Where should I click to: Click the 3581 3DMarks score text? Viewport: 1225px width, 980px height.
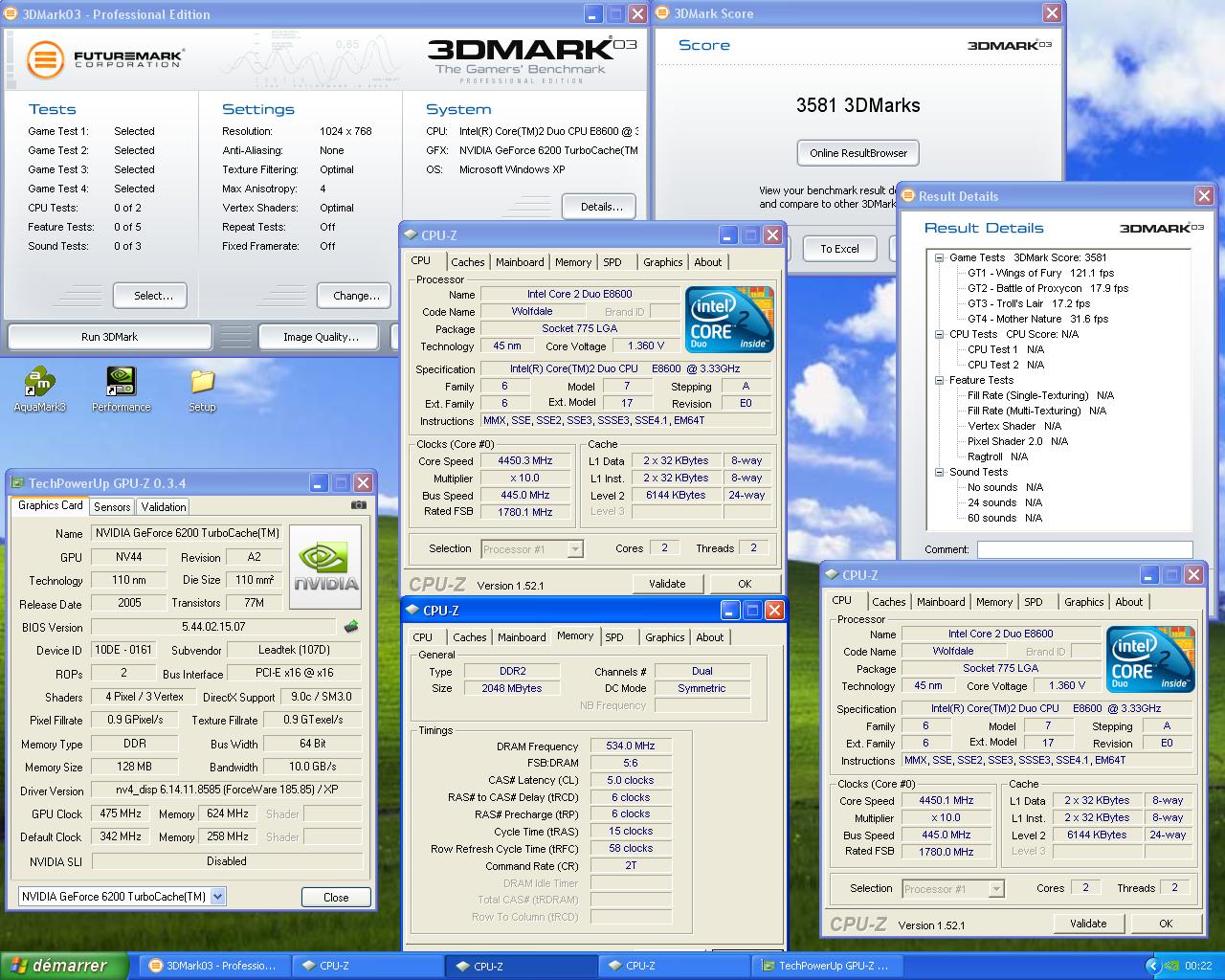857,105
